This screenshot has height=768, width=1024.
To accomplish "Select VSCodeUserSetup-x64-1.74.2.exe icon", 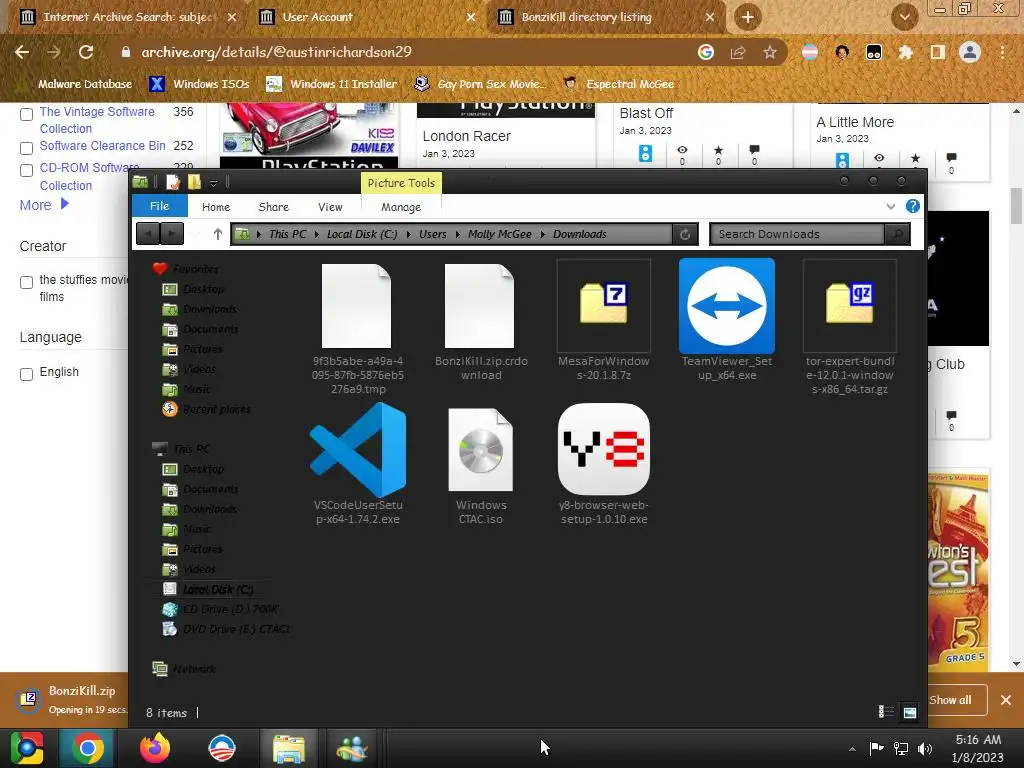I will (358, 449).
